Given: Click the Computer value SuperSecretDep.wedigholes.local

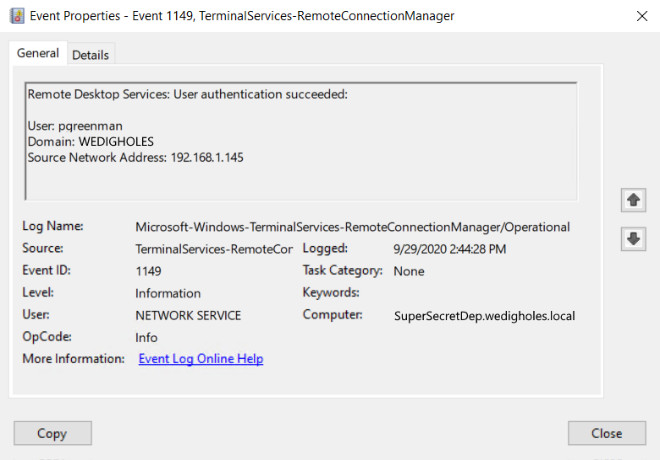Looking at the screenshot, I should coord(484,316).
